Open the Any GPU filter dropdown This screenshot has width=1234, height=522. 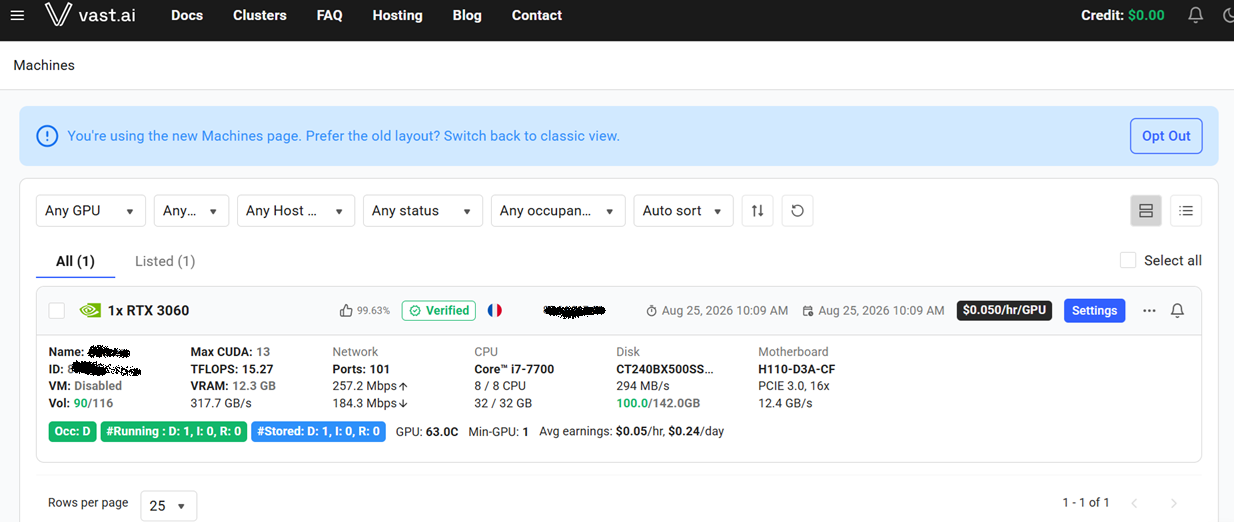[90, 211]
